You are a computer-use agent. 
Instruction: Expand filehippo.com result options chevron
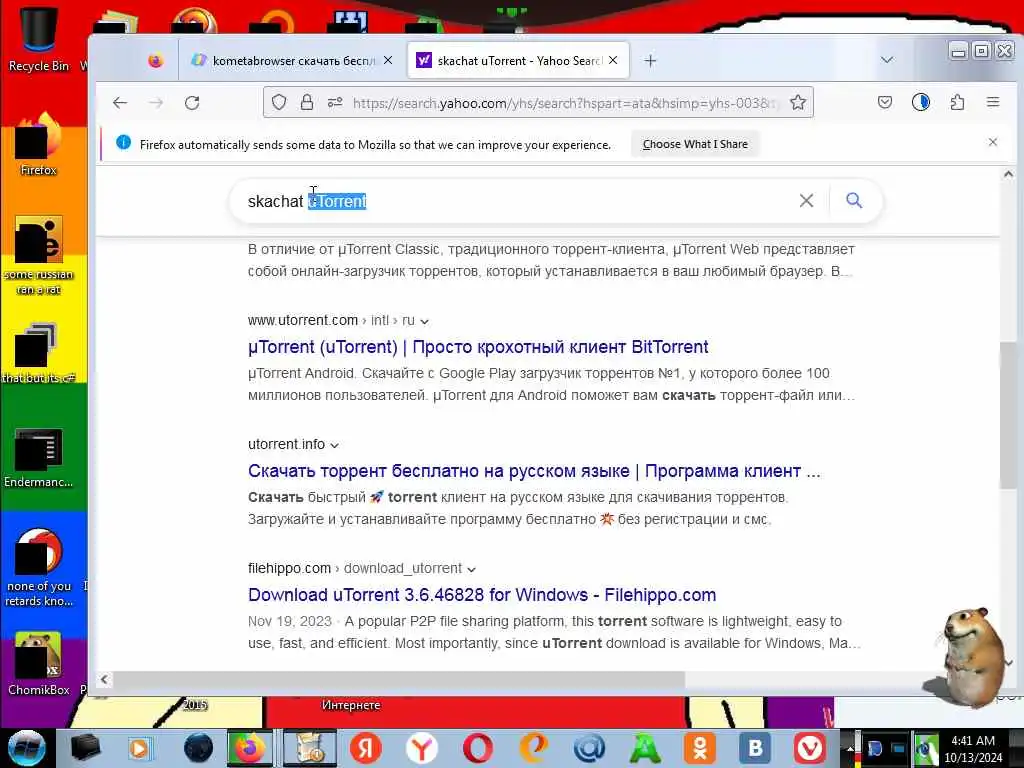[472, 569]
